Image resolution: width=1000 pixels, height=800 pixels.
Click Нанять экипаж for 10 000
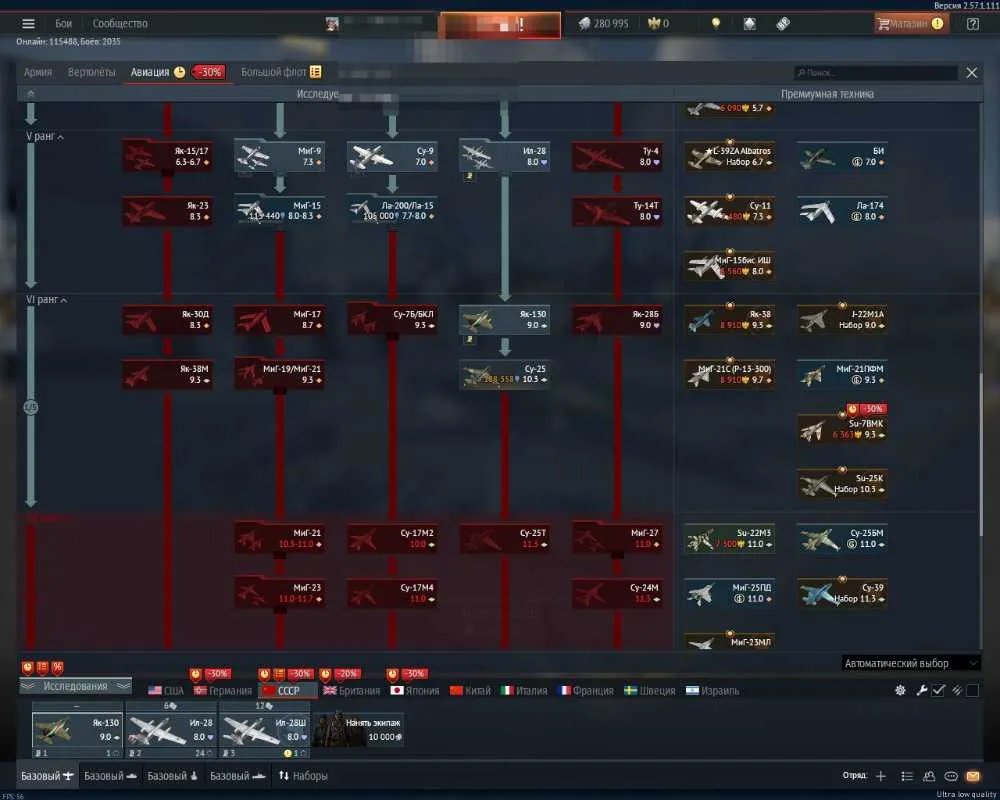click(358, 729)
